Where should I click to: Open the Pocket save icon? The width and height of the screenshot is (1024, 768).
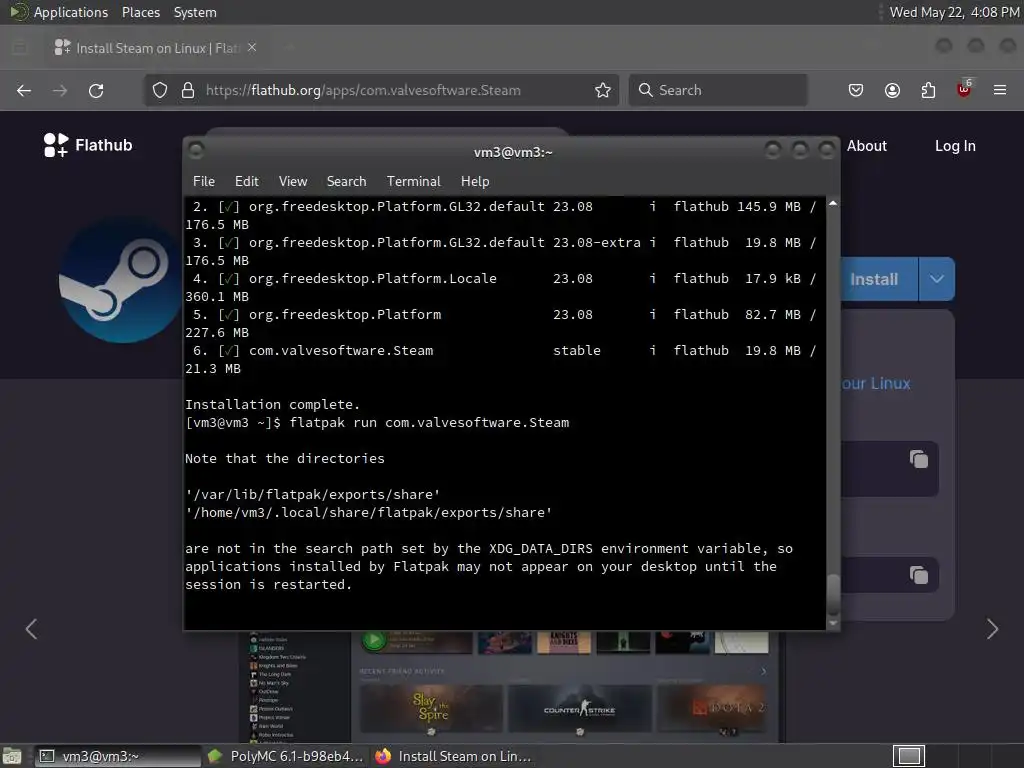856,90
